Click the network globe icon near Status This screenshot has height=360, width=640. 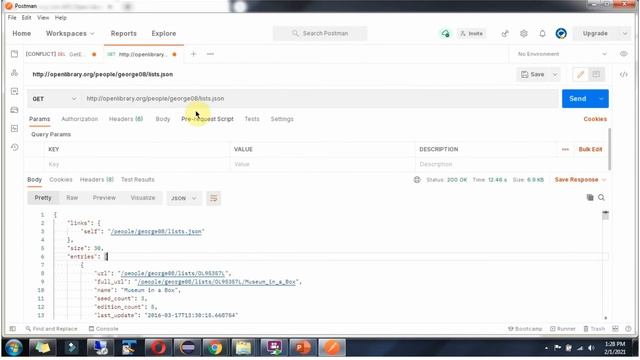click(x=417, y=180)
